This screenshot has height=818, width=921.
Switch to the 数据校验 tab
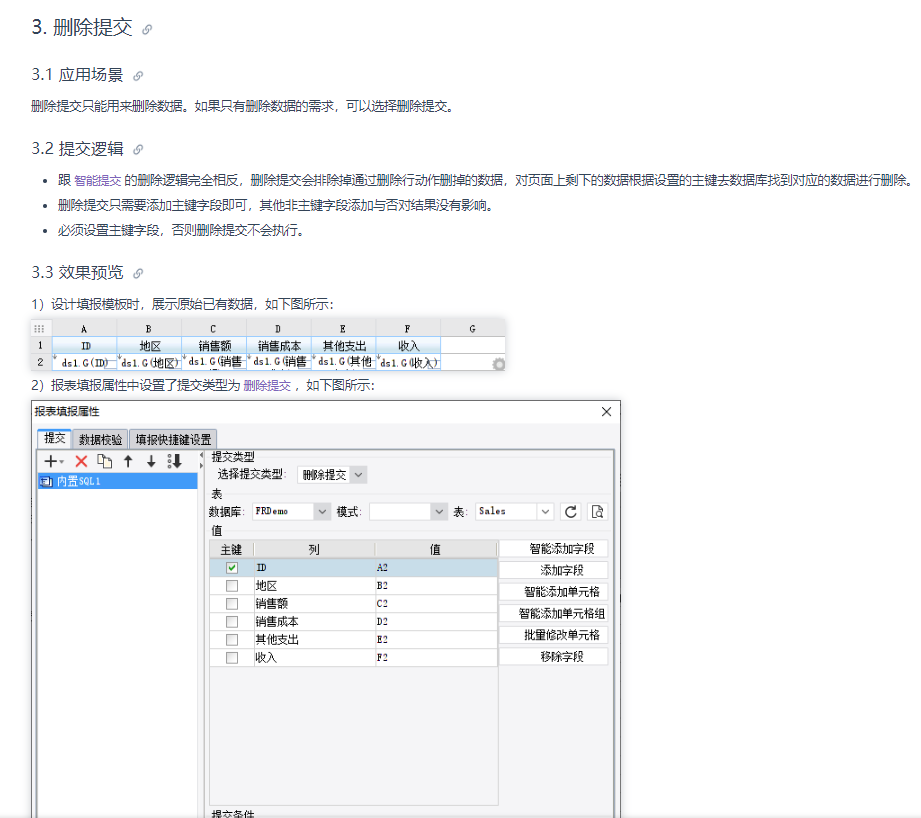point(100,439)
